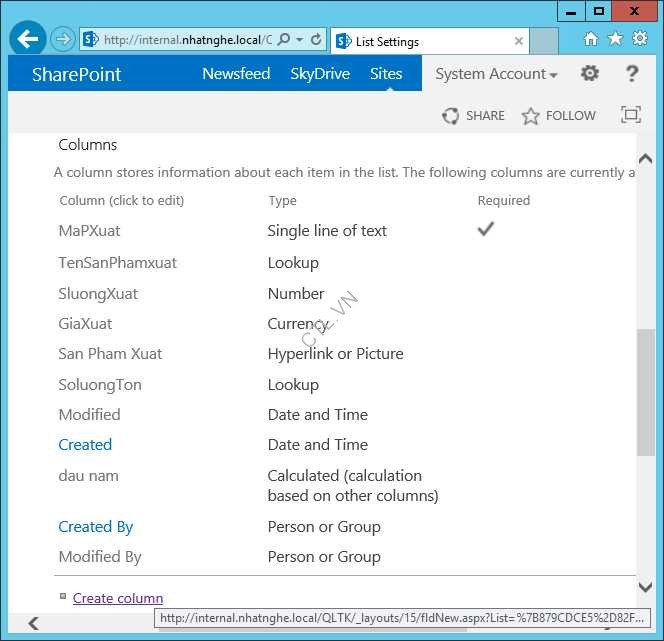This screenshot has width=664, height=641.
Task: Select the List Settings tab
Action: pyautogui.click(x=429, y=41)
